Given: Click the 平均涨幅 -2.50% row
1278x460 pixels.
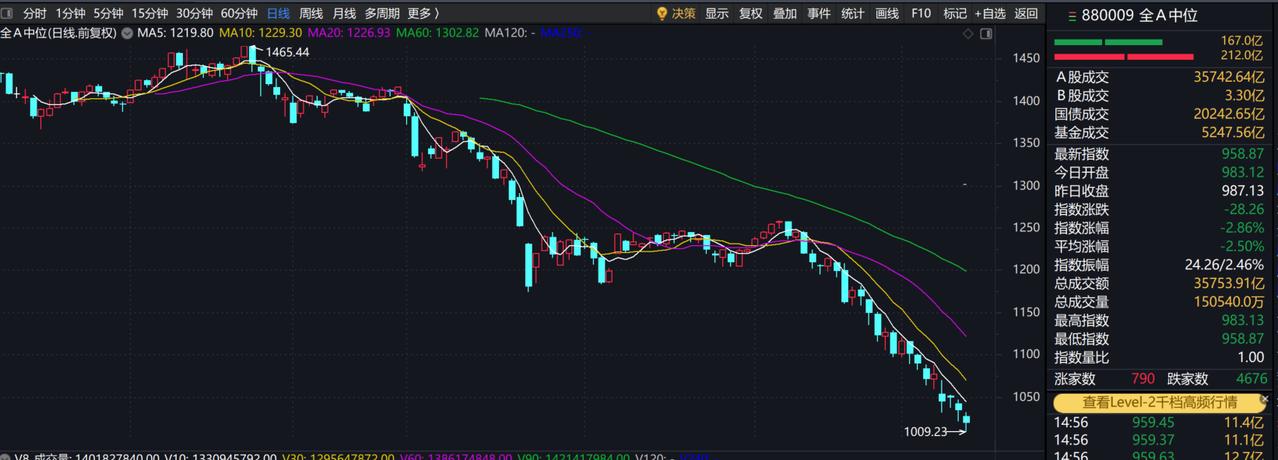Looking at the screenshot, I should [x=1162, y=246].
